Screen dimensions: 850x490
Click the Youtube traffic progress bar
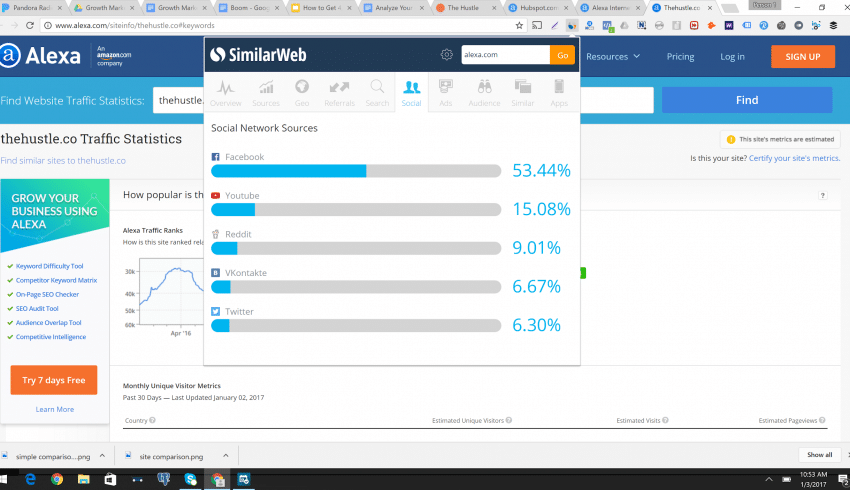356,210
